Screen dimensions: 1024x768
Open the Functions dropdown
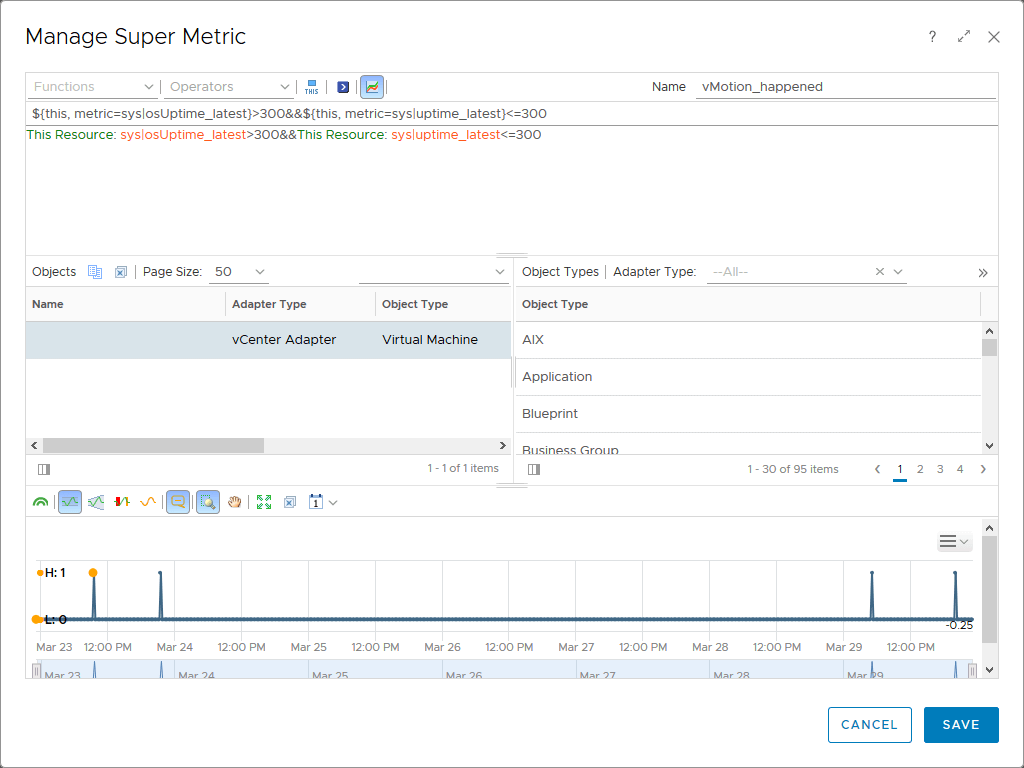(93, 87)
